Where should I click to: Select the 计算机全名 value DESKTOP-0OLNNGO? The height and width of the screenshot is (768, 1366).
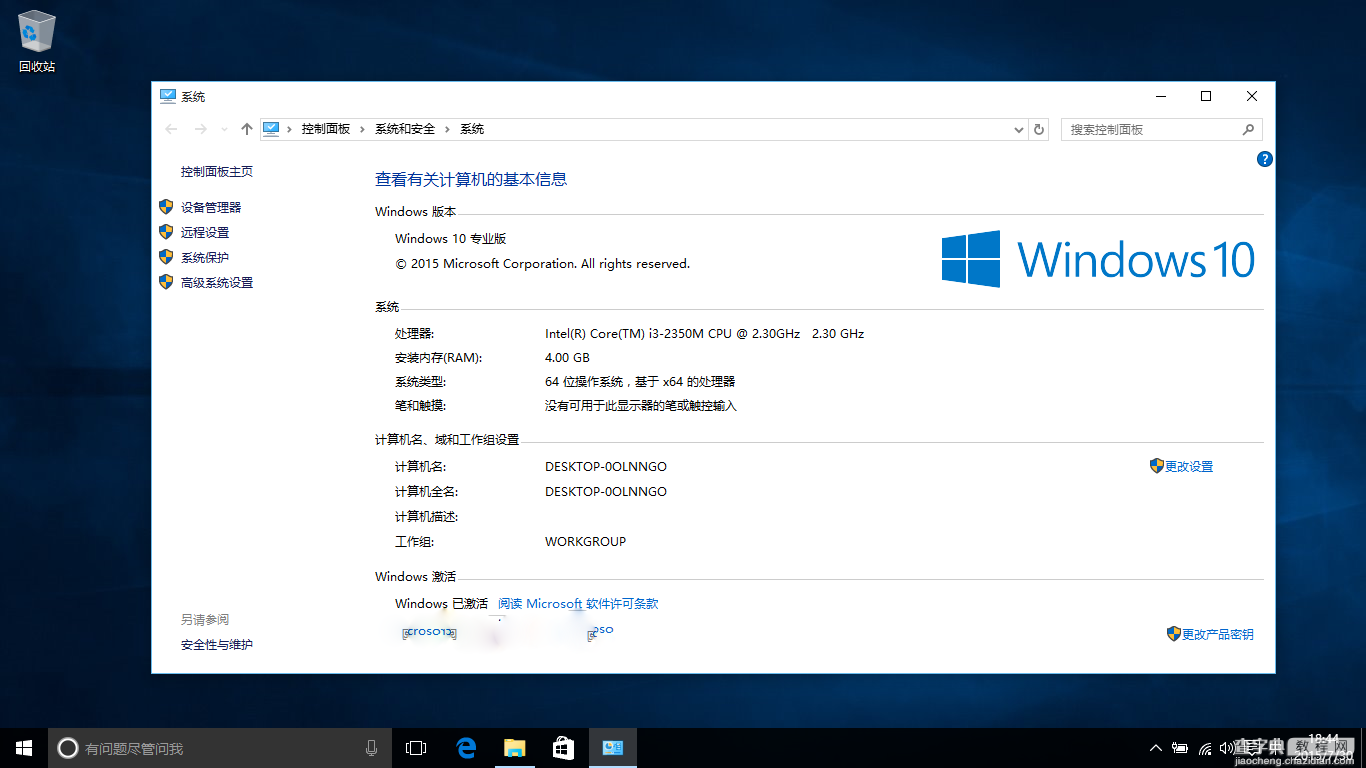[606, 492]
